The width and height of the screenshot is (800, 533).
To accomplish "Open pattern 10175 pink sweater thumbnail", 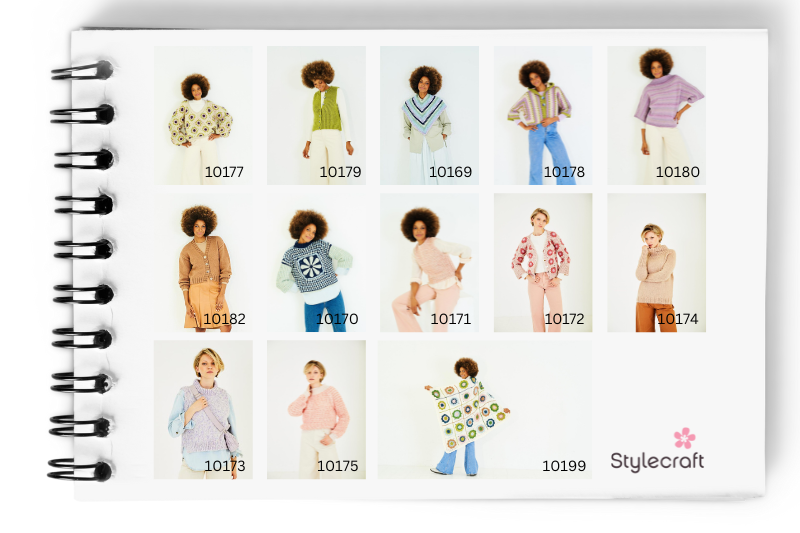I will [316, 409].
